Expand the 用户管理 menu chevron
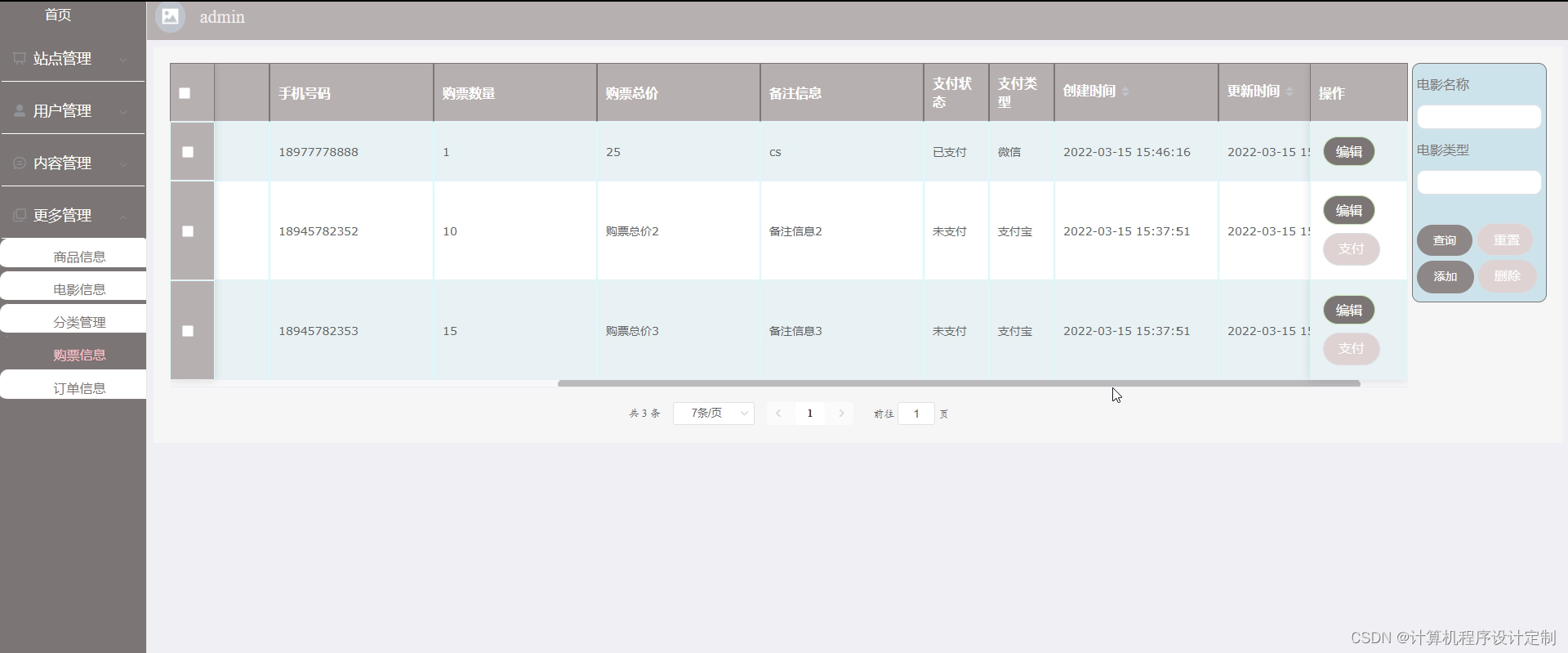The height and width of the screenshot is (653, 1568). click(x=123, y=112)
